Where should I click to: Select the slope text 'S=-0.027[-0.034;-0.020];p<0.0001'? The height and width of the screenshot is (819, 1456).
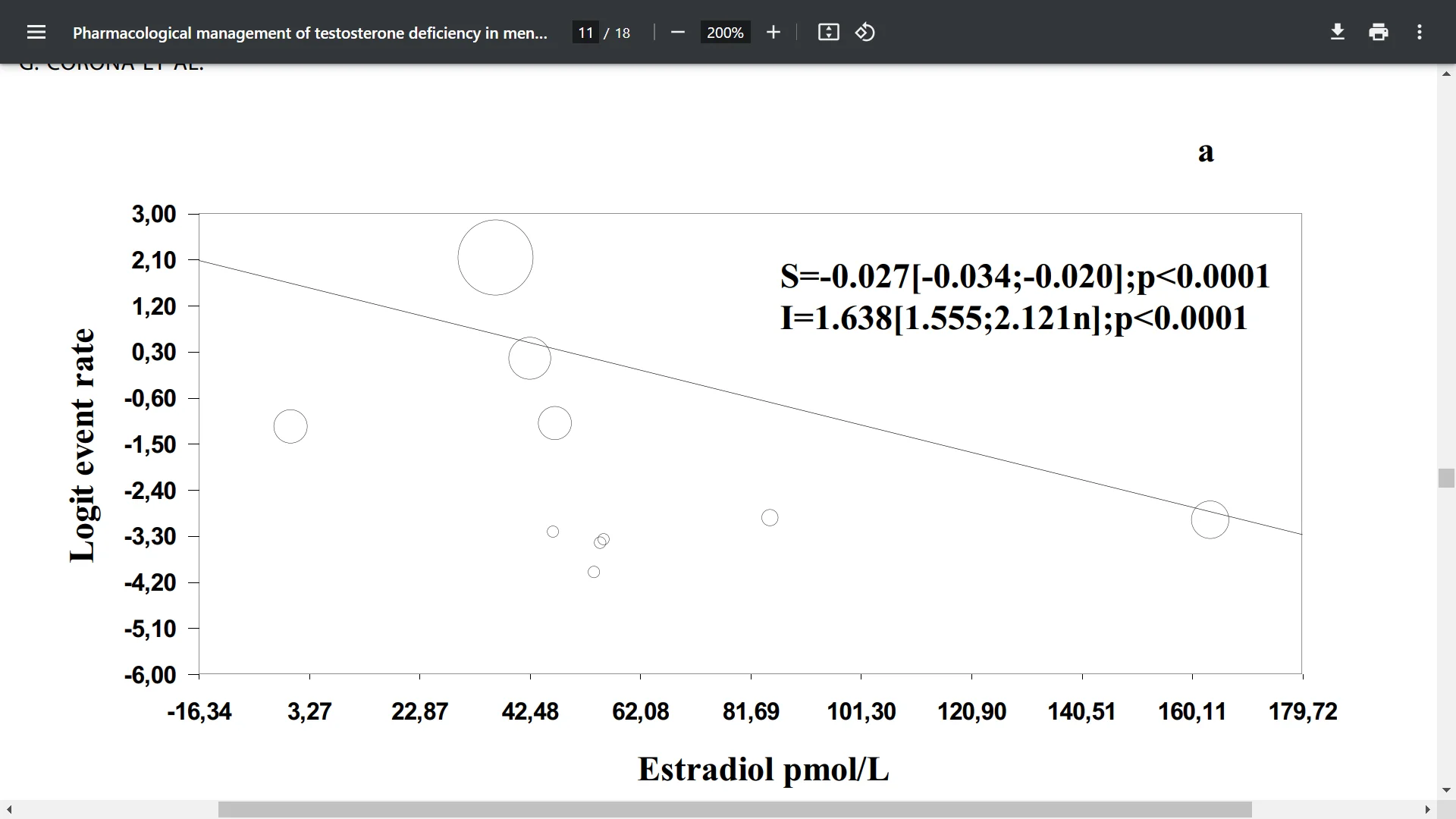(x=1025, y=276)
